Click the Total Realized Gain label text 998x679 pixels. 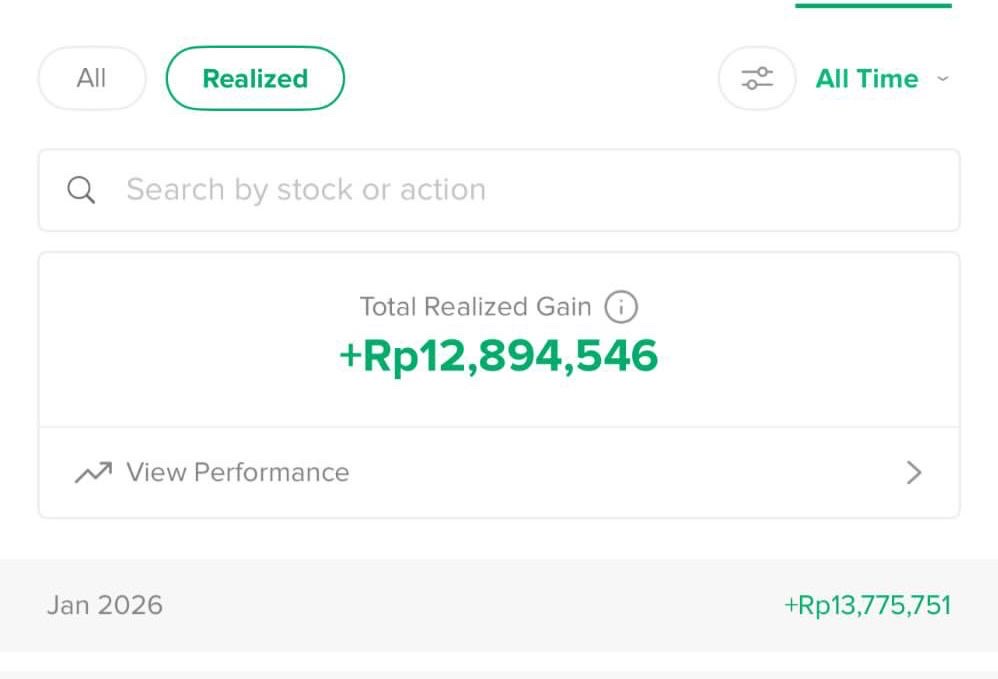point(475,307)
